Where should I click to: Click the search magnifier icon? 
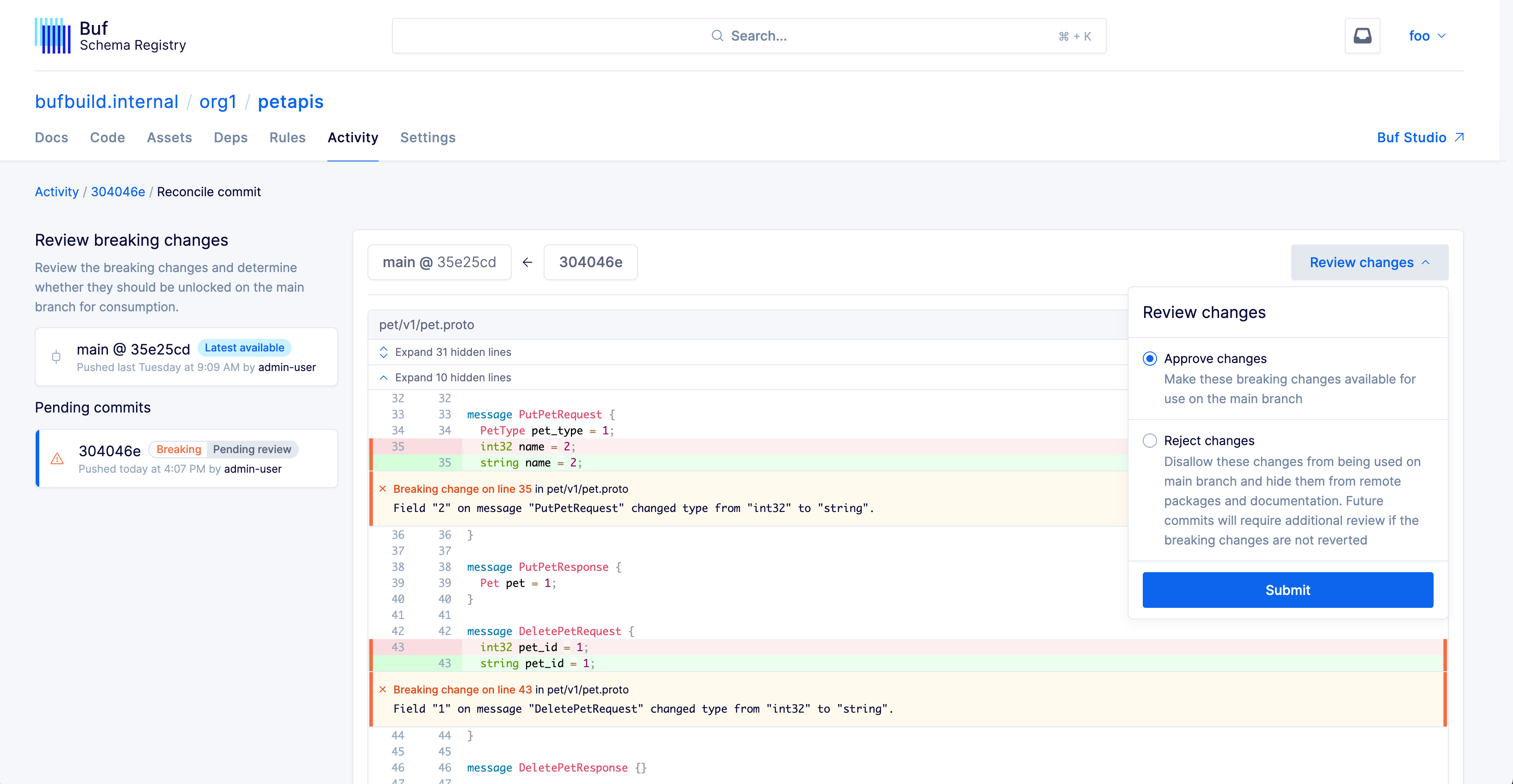(x=717, y=36)
